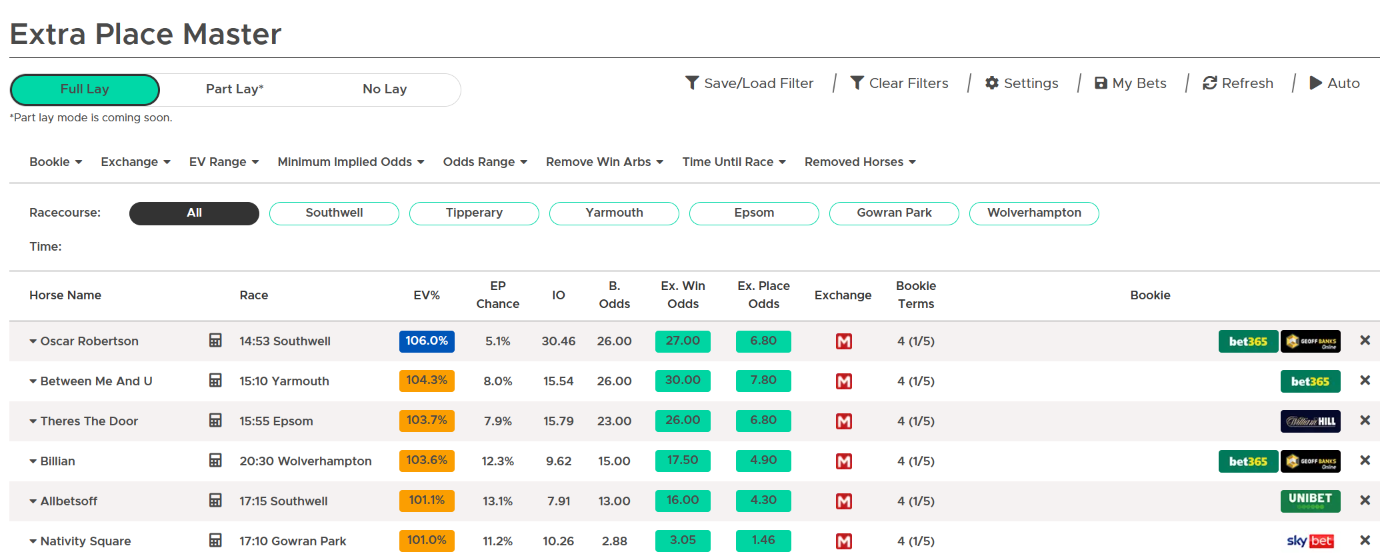Open William Hill logo for Theres The Door
Viewport: 1392px width, 554px height.
1311,421
